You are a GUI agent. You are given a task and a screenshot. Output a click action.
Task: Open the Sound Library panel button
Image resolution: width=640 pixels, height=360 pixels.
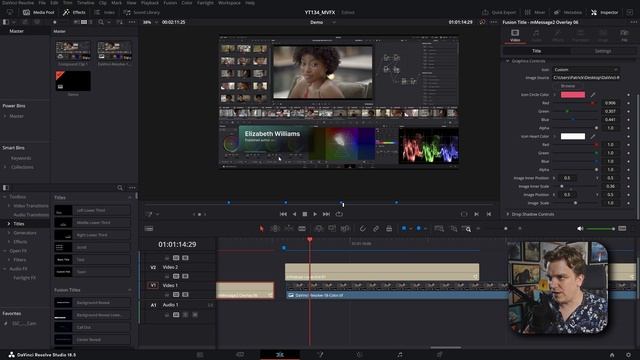coord(142,12)
